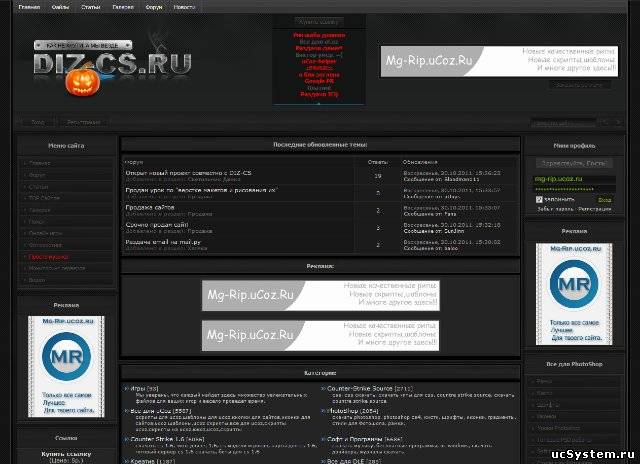Toggle the запомнить remember-me checkbox

pos(540,200)
